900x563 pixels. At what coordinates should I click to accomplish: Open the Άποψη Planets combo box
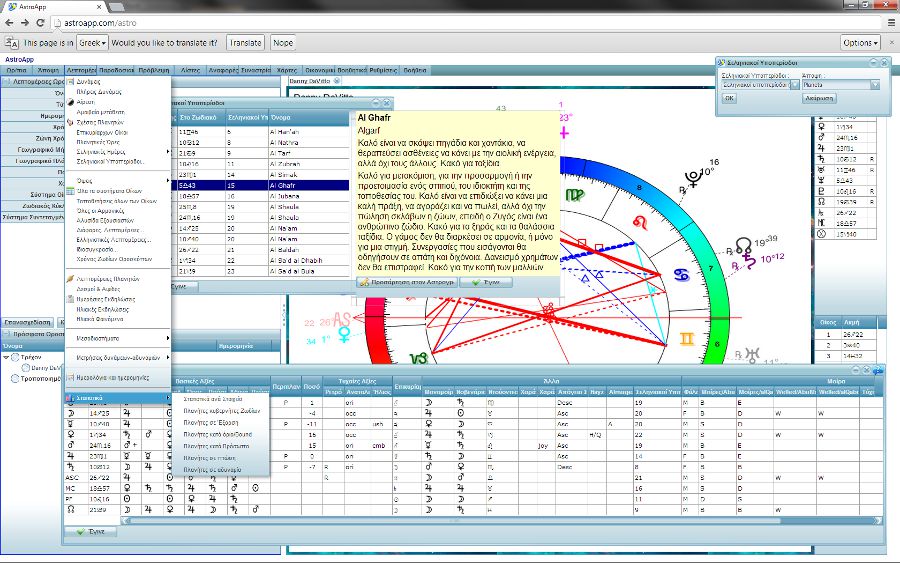(x=876, y=85)
